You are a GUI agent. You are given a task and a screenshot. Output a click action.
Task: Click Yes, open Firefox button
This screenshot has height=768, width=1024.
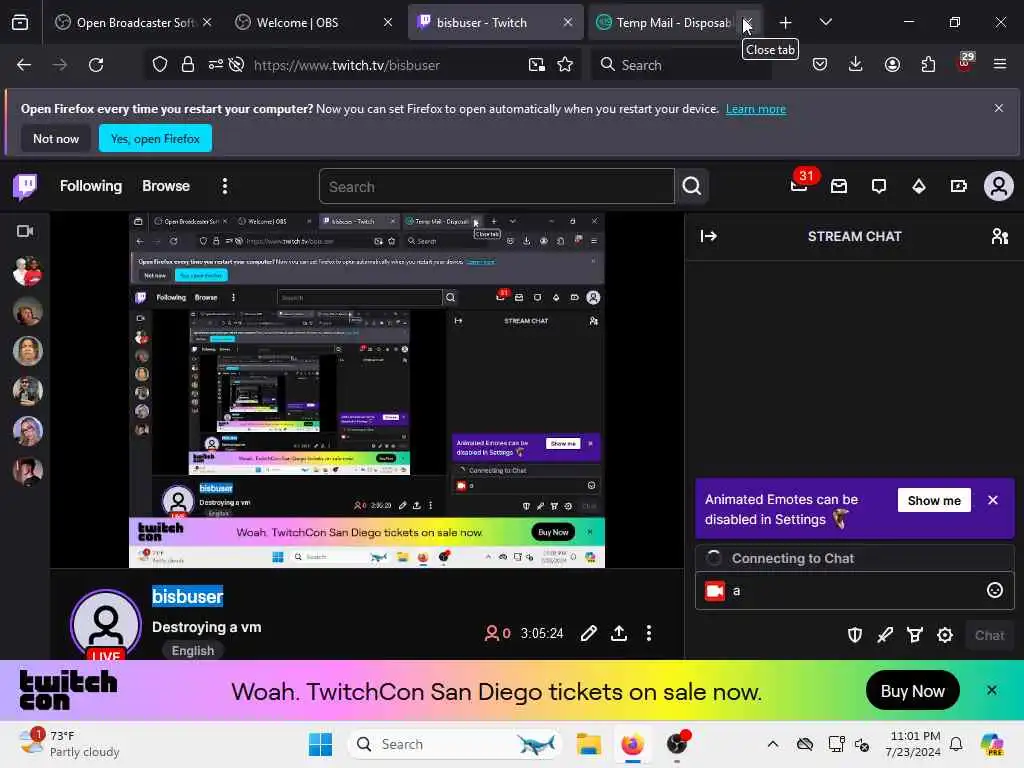pyautogui.click(x=155, y=138)
